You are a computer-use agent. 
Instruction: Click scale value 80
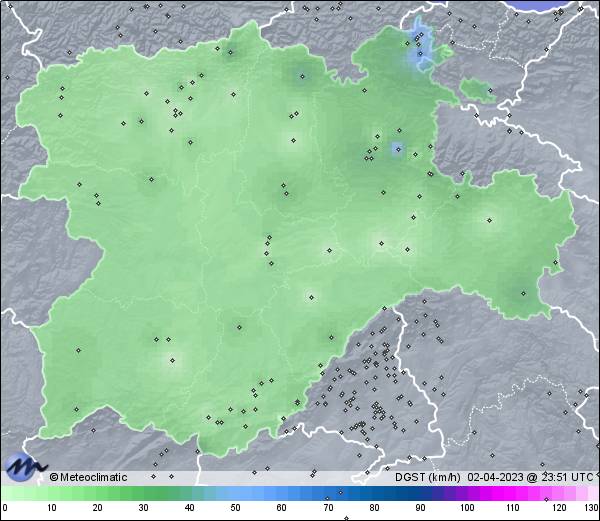(374, 508)
